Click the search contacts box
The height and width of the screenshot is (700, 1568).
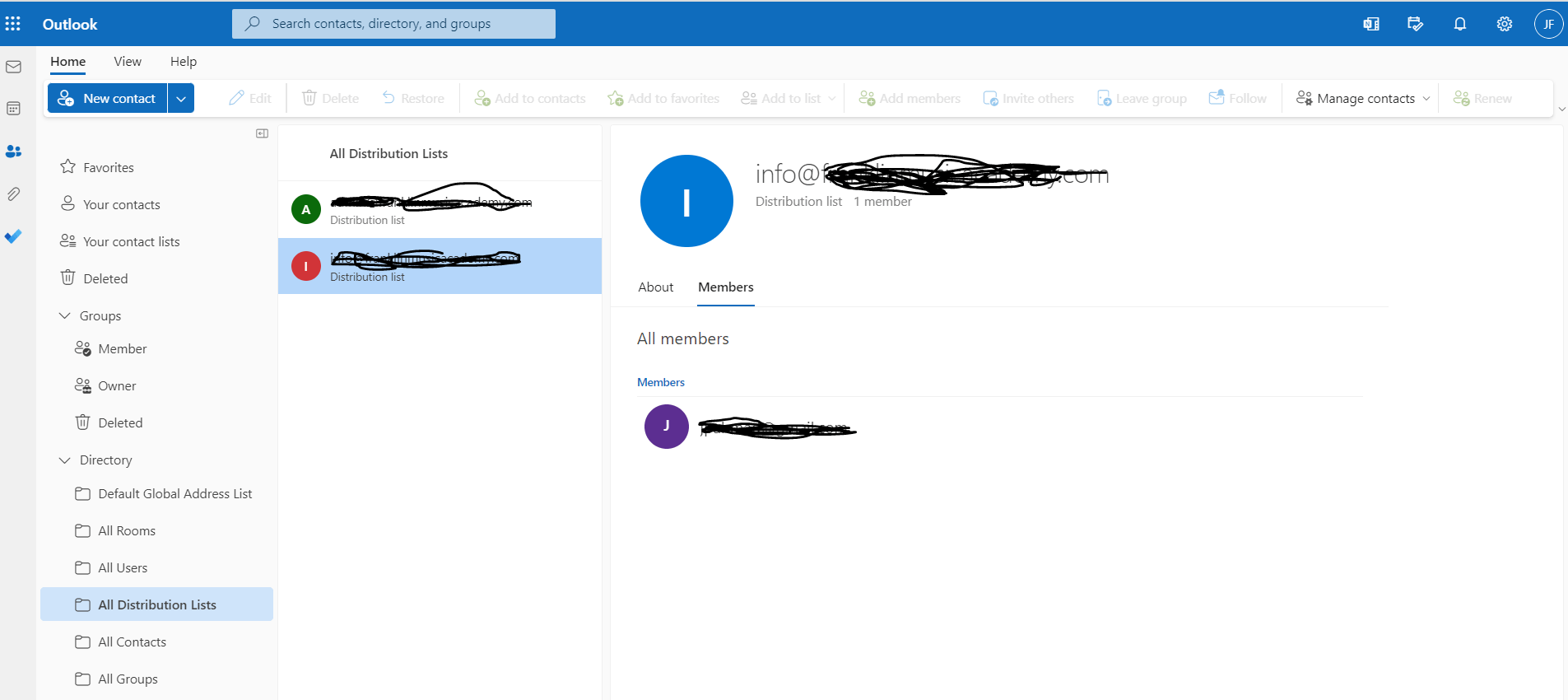tap(393, 24)
